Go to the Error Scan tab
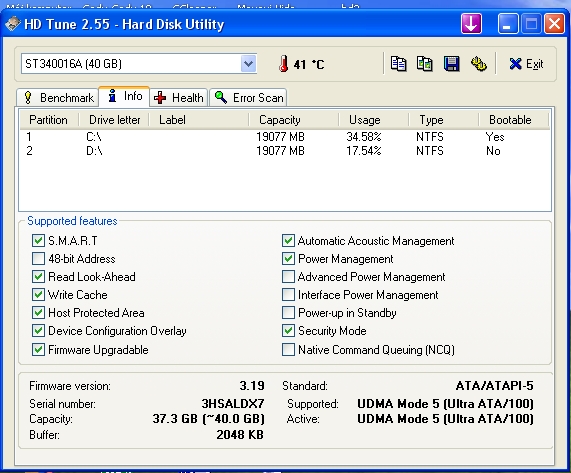571x473 pixels. point(248,98)
